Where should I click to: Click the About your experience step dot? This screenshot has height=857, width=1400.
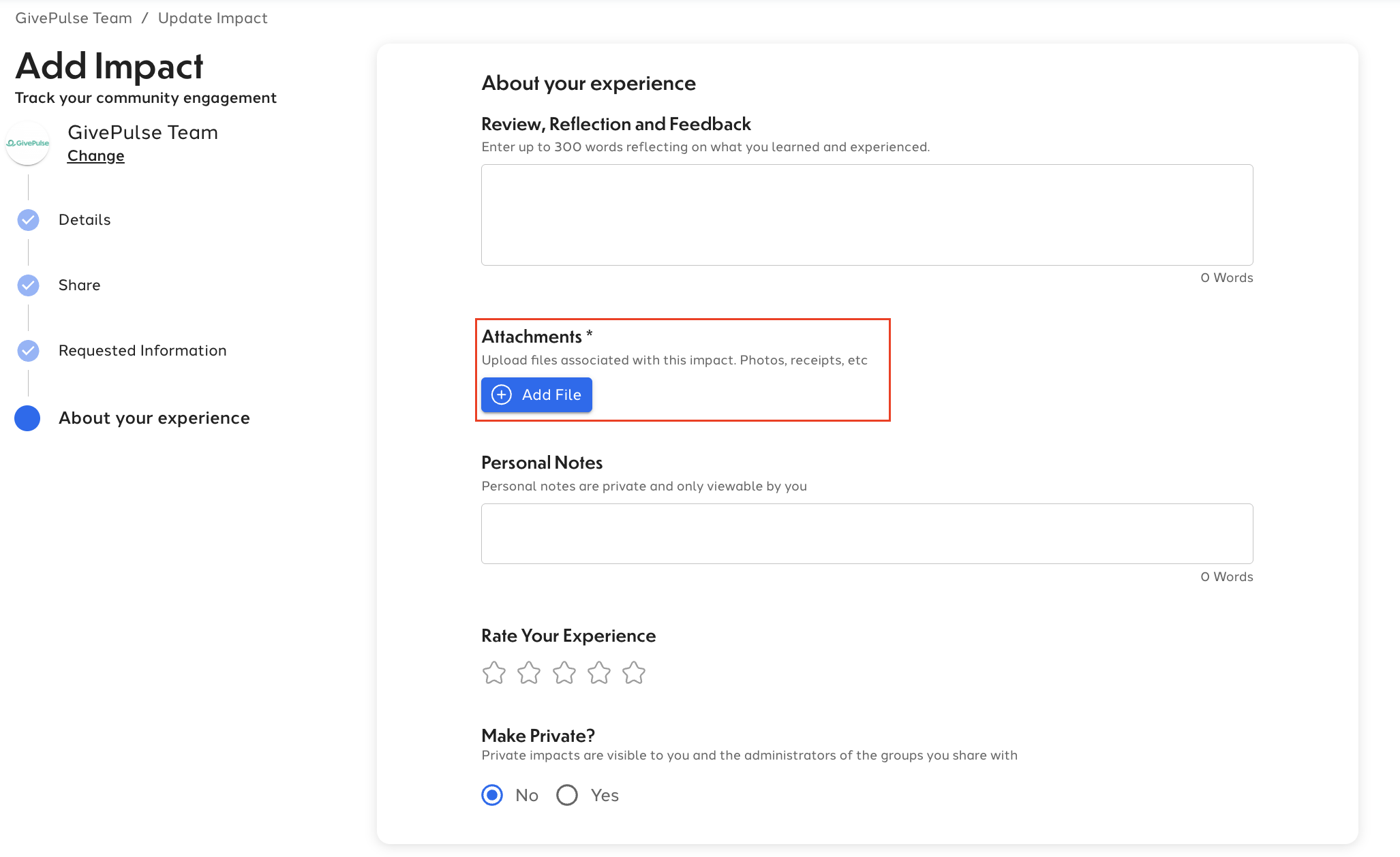click(x=27, y=418)
